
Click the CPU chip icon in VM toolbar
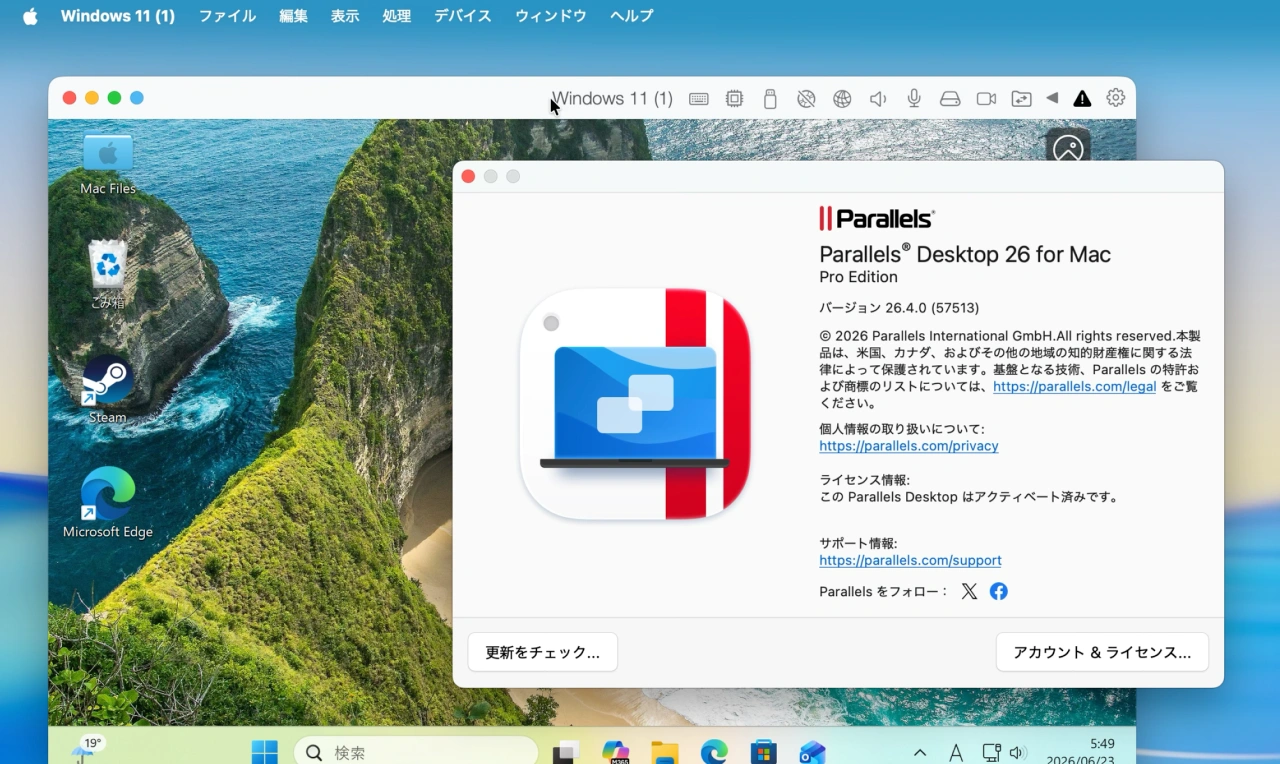[734, 99]
